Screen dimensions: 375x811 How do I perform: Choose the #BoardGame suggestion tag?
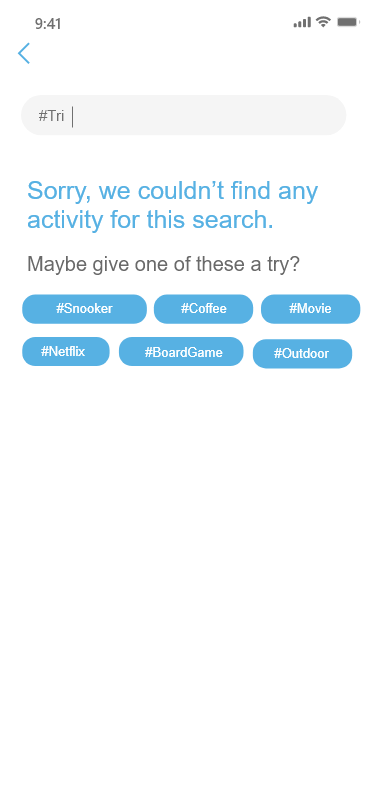[181, 352]
